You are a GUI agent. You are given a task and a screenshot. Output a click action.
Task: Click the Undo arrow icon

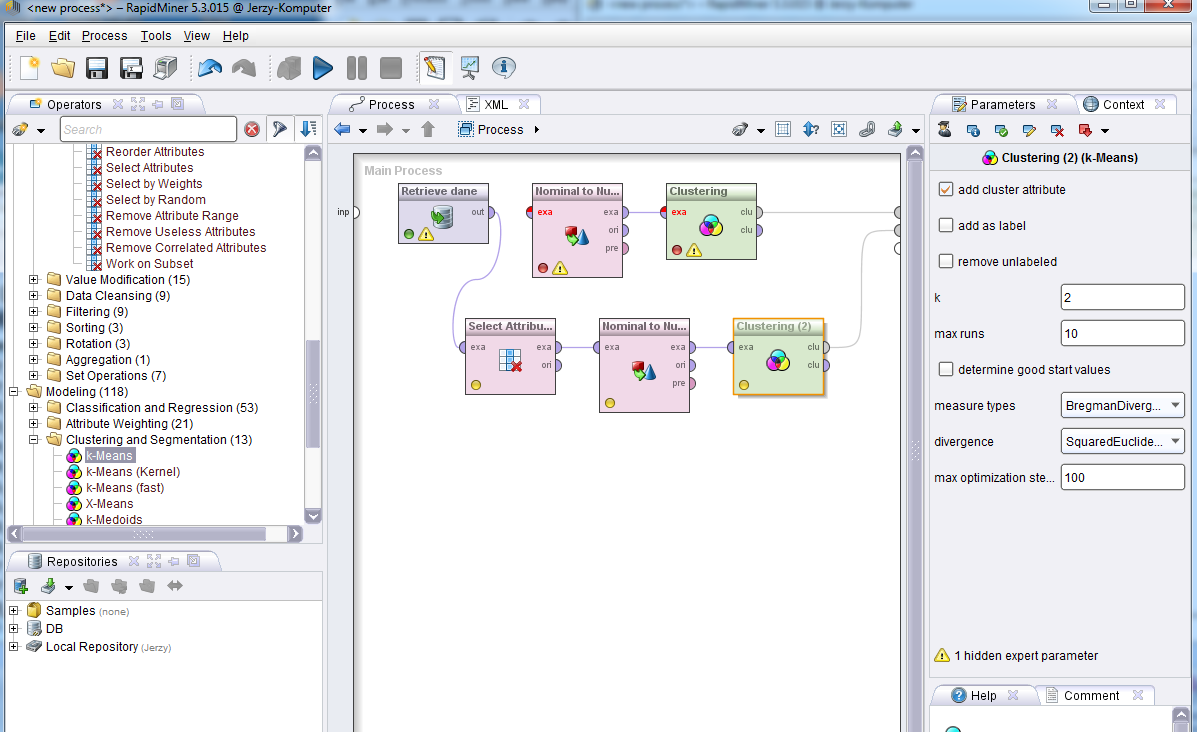tap(210, 68)
